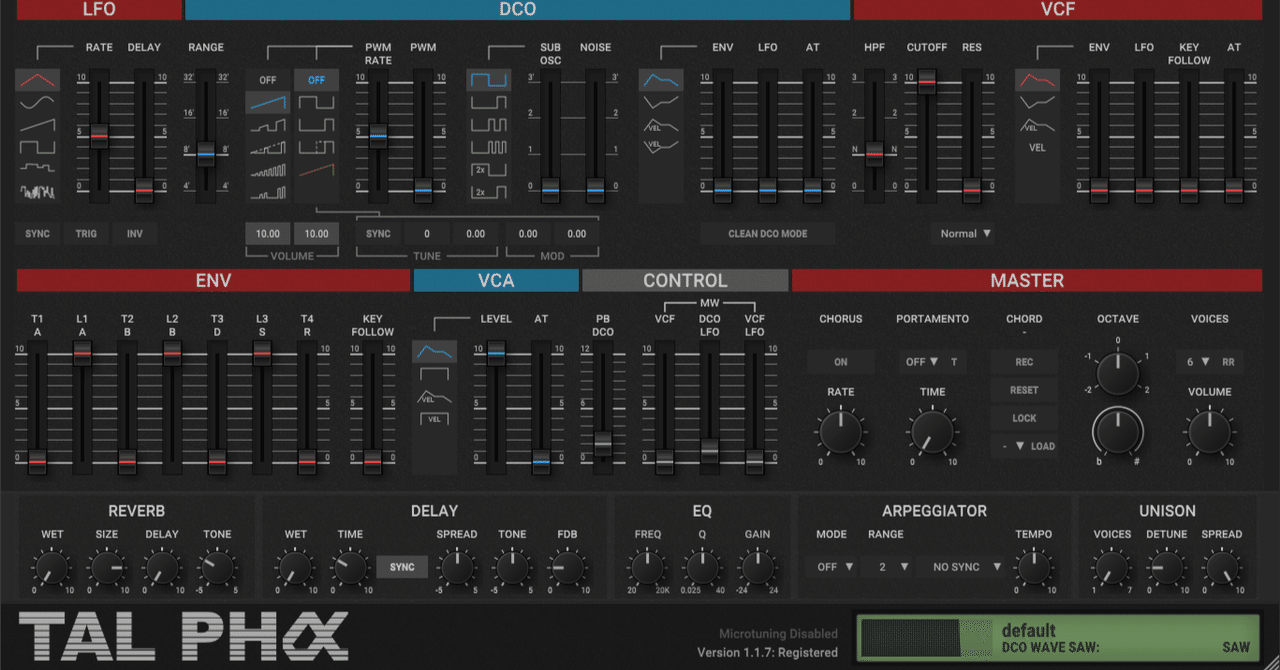Viewport: 1280px width, 670px height.
Task: Toggle the DCO saw OFF switch
Action: tap(268, 80)
